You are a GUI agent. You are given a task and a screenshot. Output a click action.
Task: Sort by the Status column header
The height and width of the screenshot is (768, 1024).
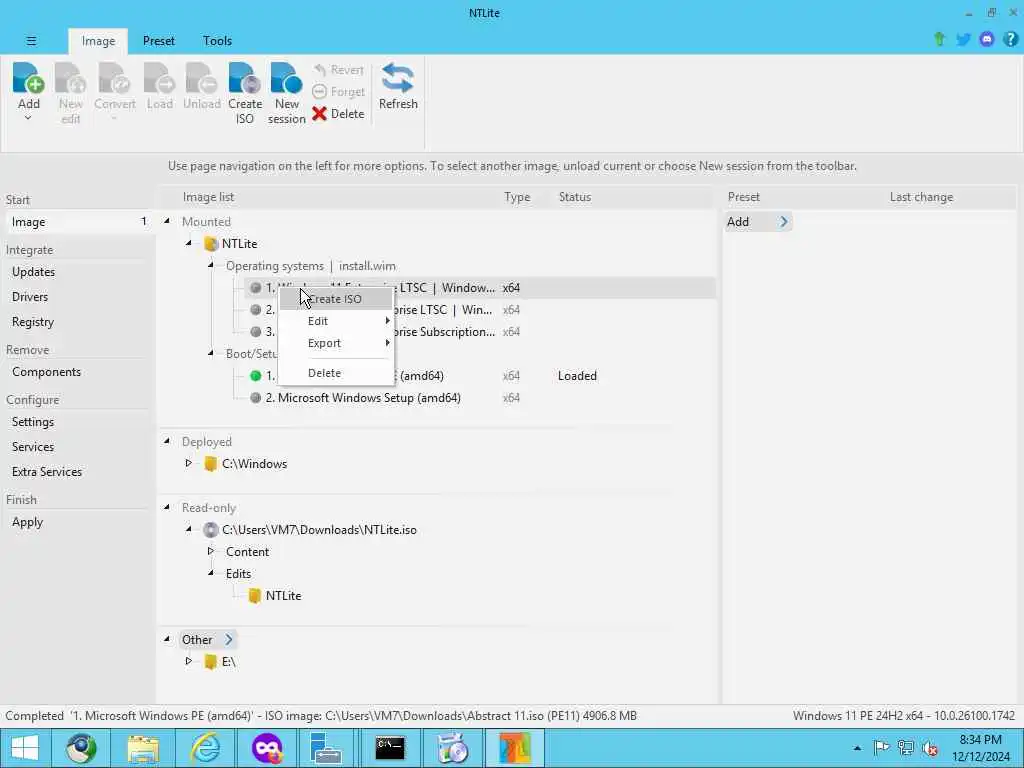pos(575,197)
